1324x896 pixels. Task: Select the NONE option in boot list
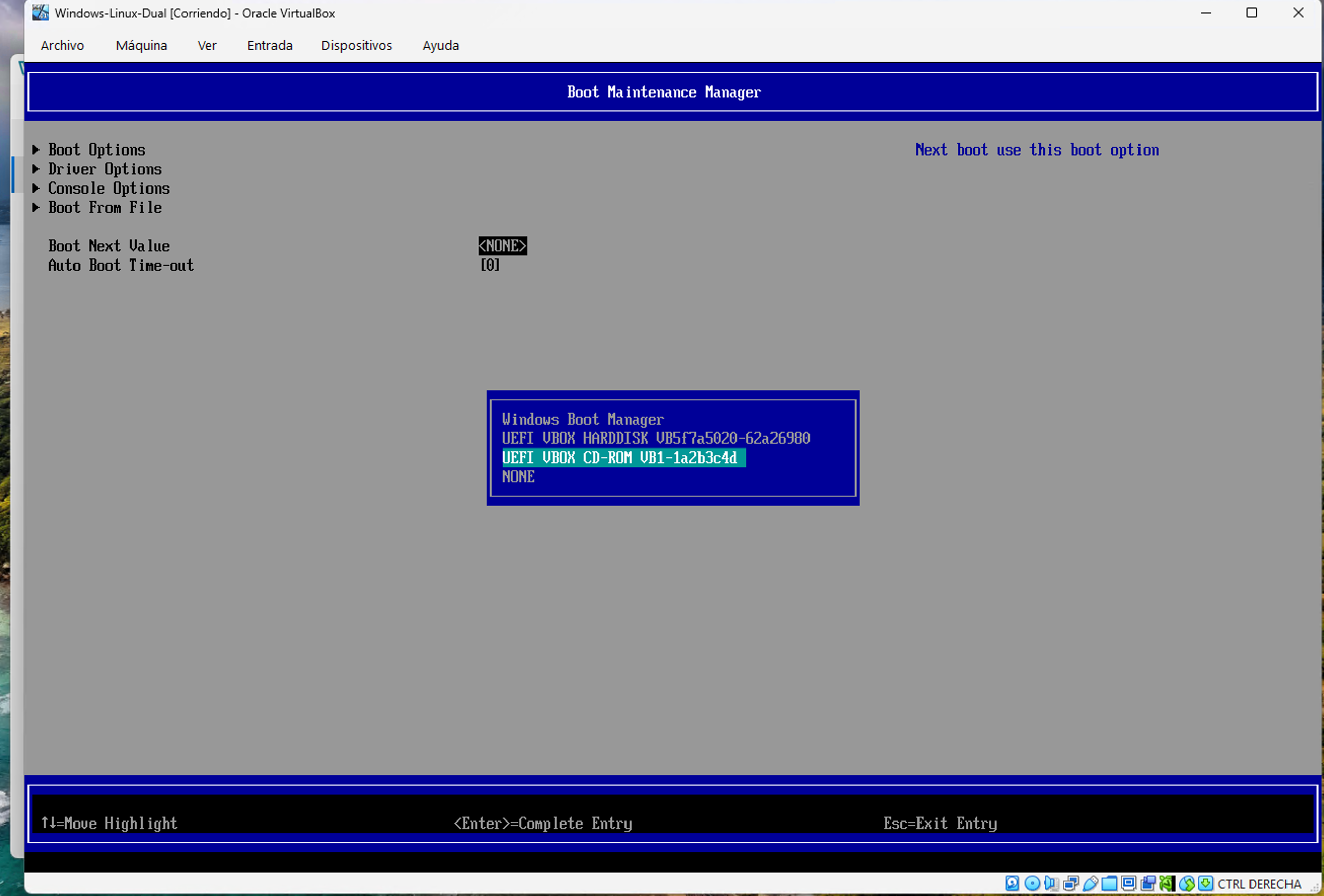pos(518,477)
